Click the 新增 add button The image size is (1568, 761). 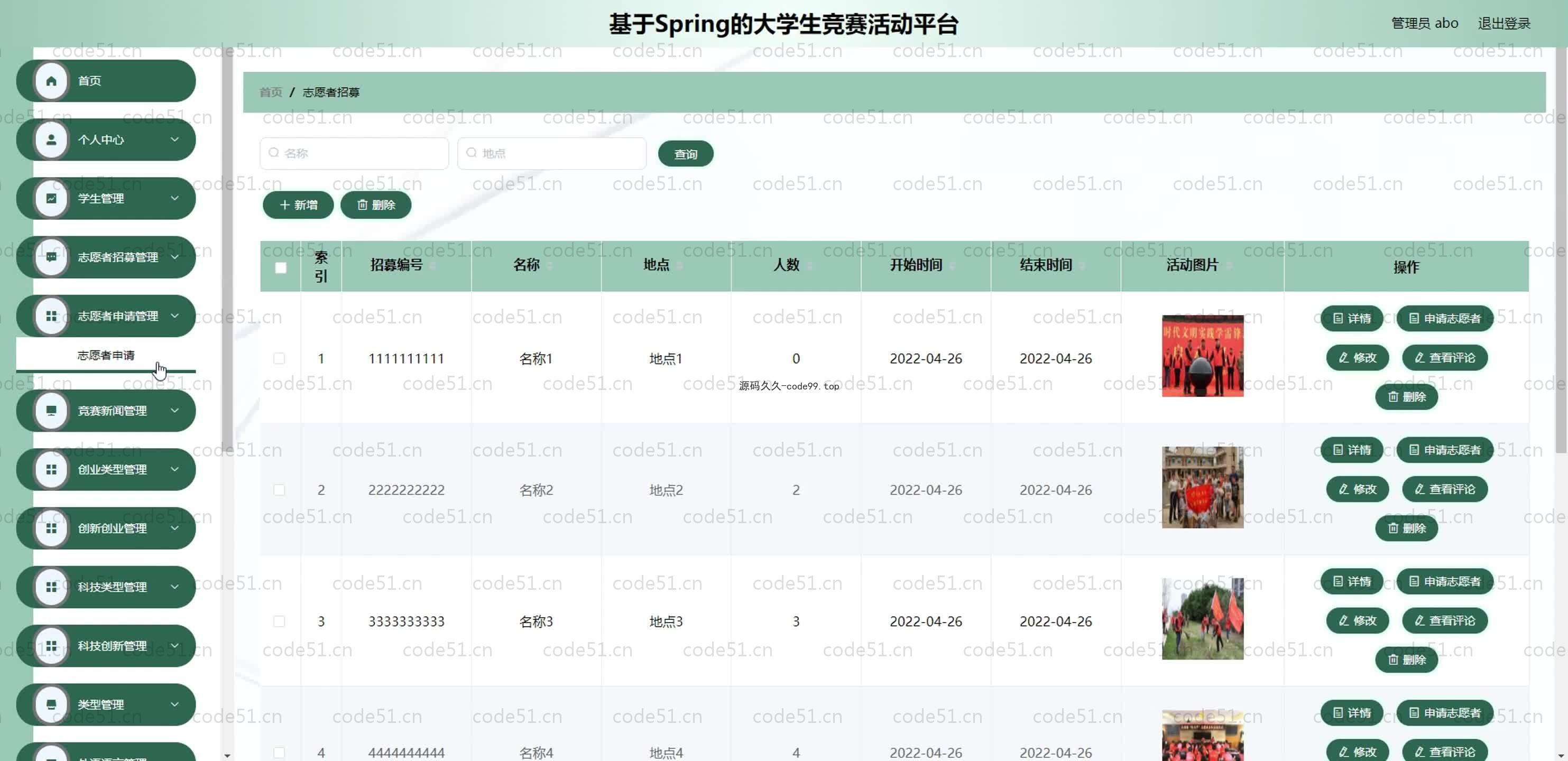tap(298, 205)
